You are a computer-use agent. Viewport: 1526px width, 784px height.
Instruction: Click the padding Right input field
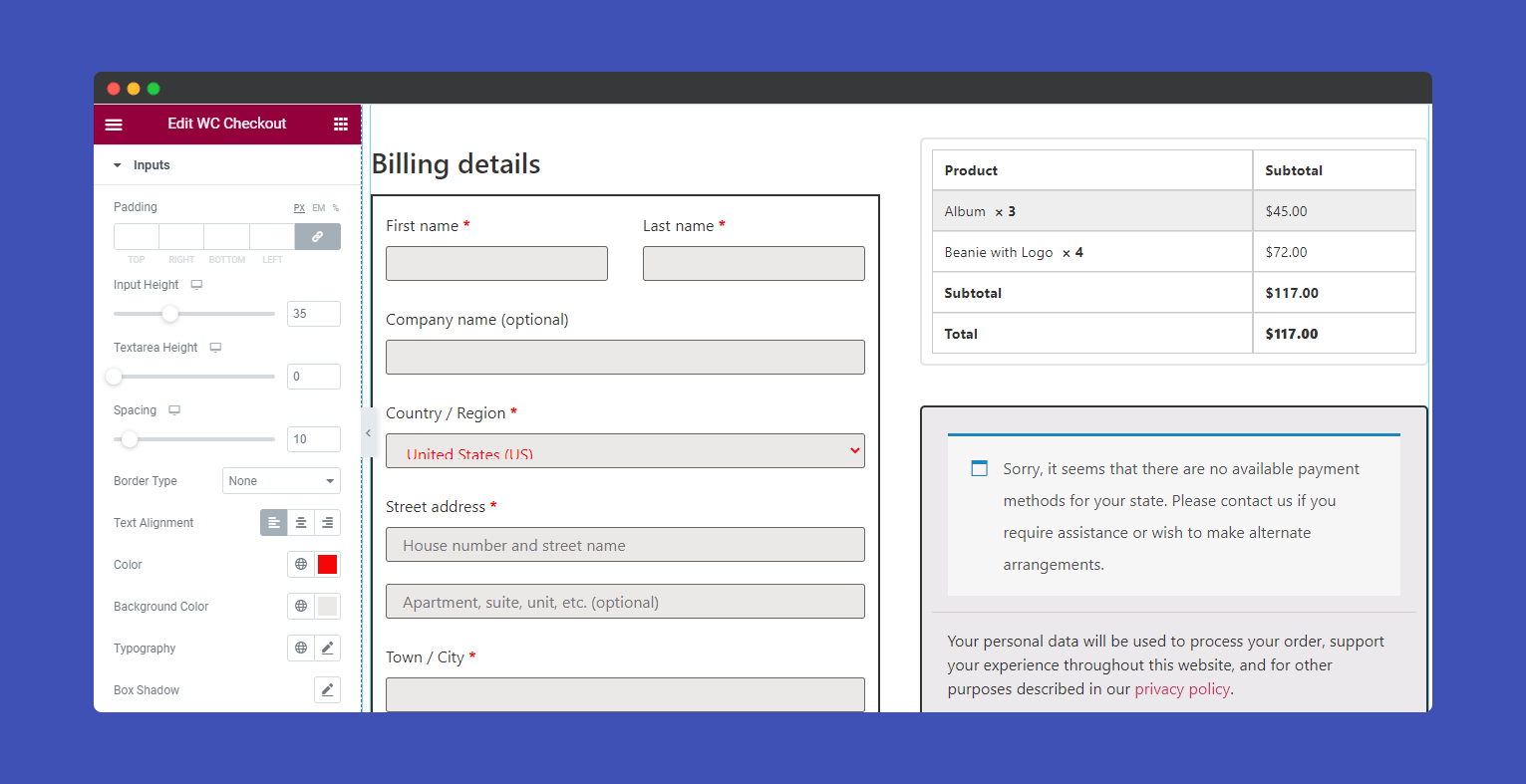coord(181,237)
